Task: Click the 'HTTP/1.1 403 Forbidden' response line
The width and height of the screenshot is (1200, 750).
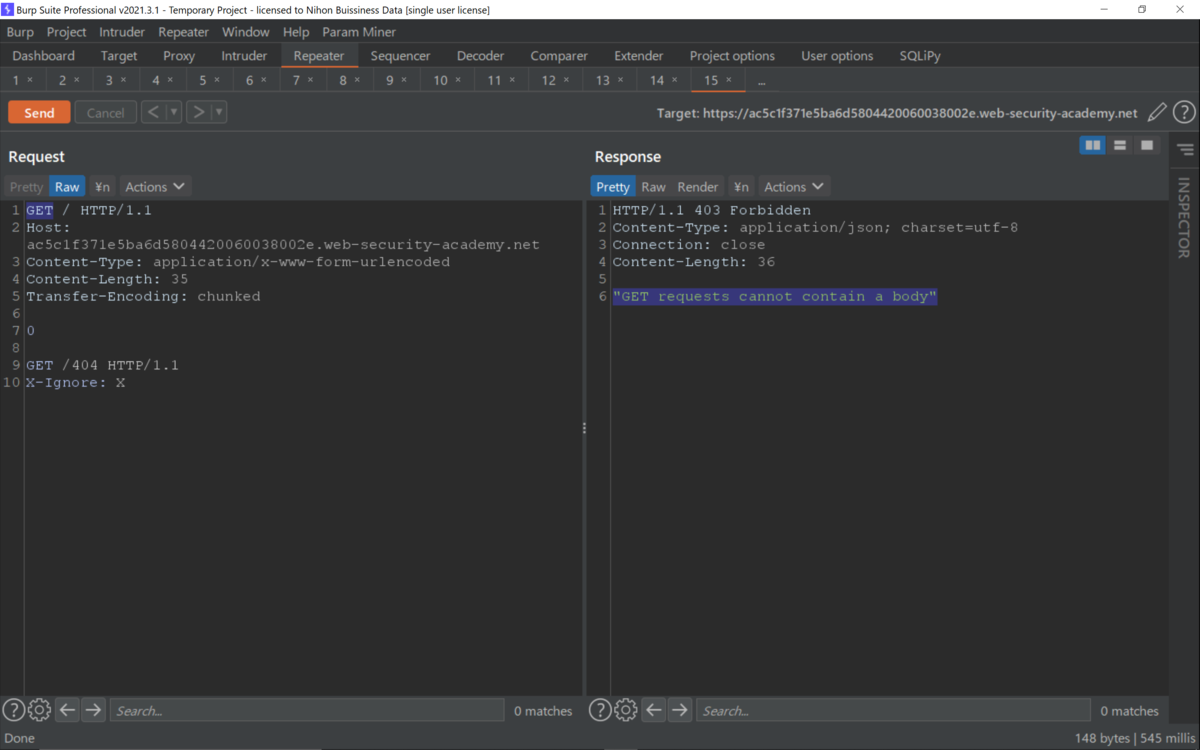Action: (712, 210)
